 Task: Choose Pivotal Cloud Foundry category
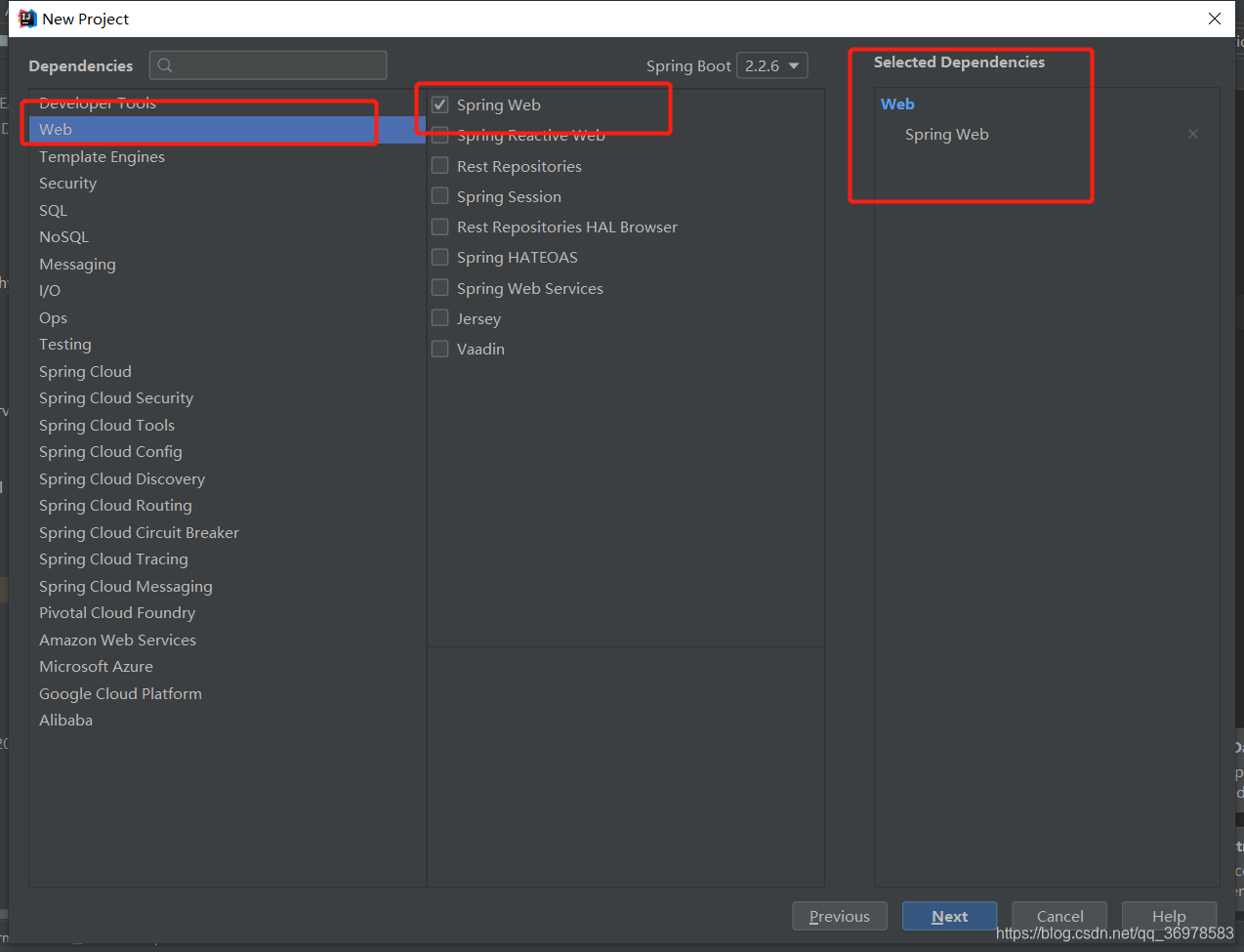[x=228, y=613]
